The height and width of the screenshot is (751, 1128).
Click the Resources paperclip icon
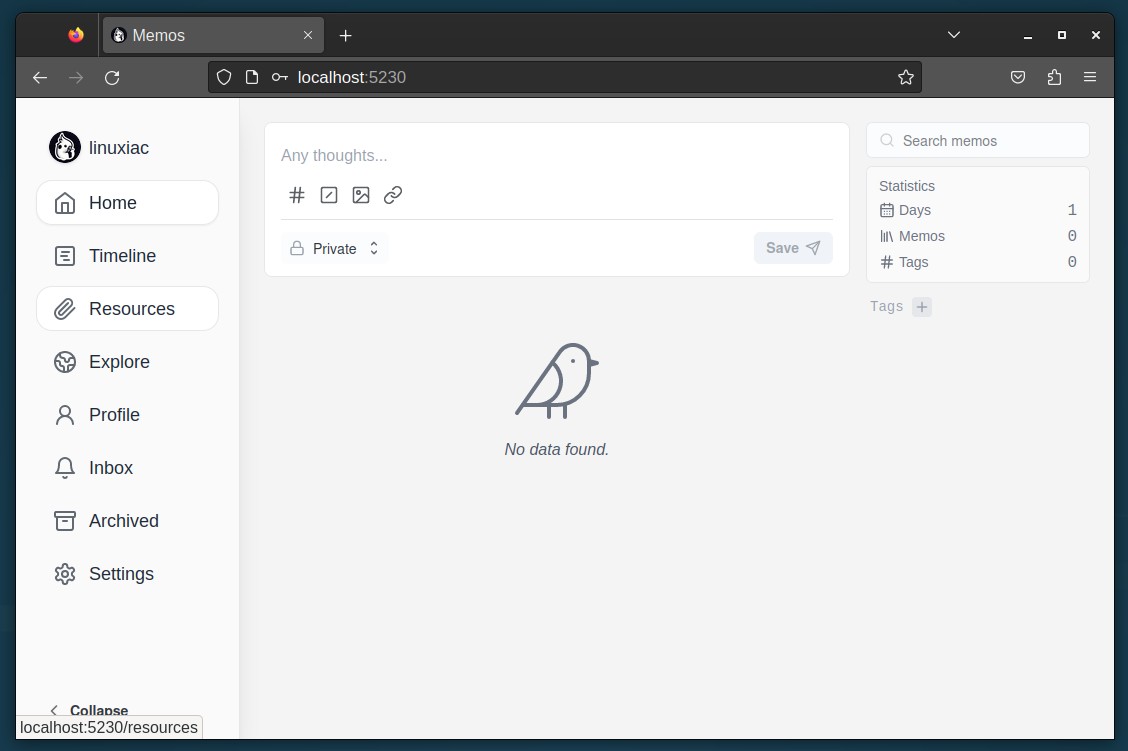click(x=65, y=309)
